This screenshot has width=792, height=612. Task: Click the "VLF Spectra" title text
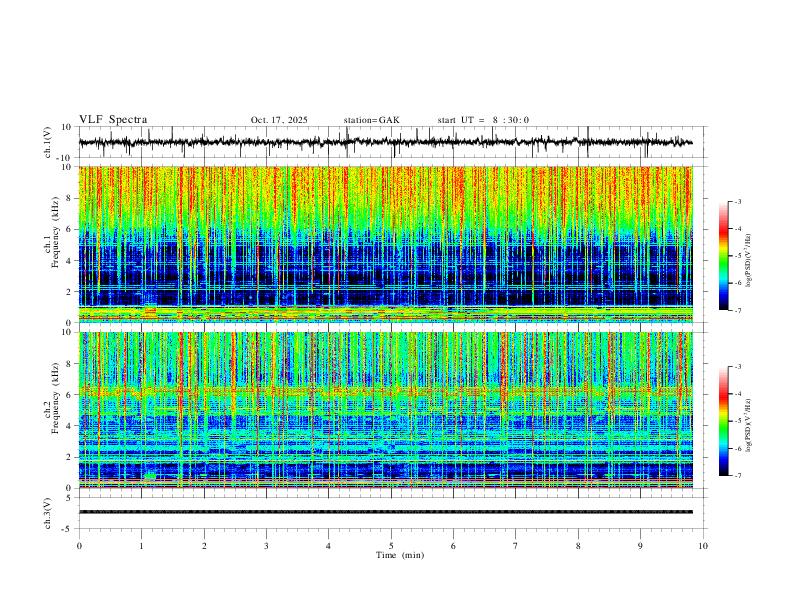113,120
